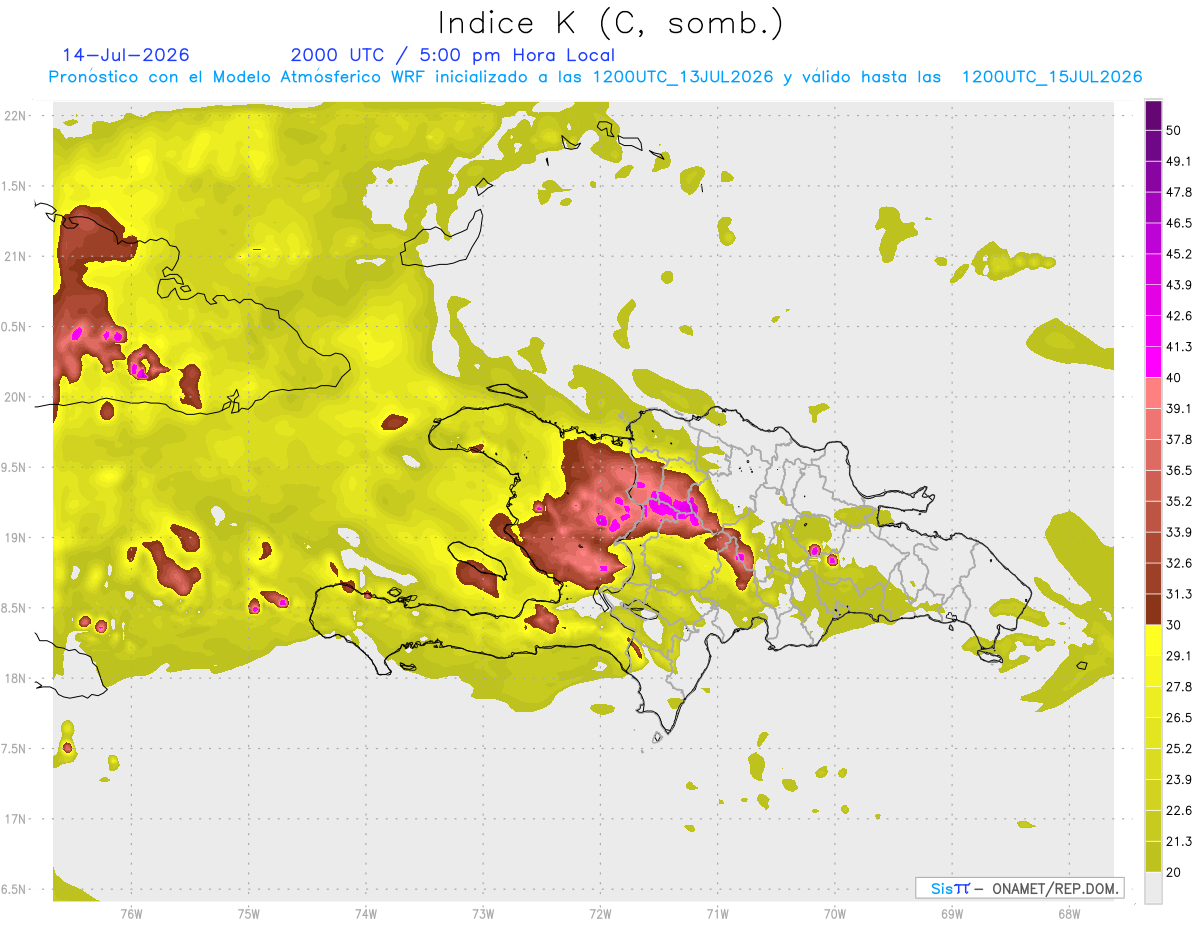Click the "33.9" color scale label
This screenshot has width=1200, height=927.
(x=1178, y=532)
